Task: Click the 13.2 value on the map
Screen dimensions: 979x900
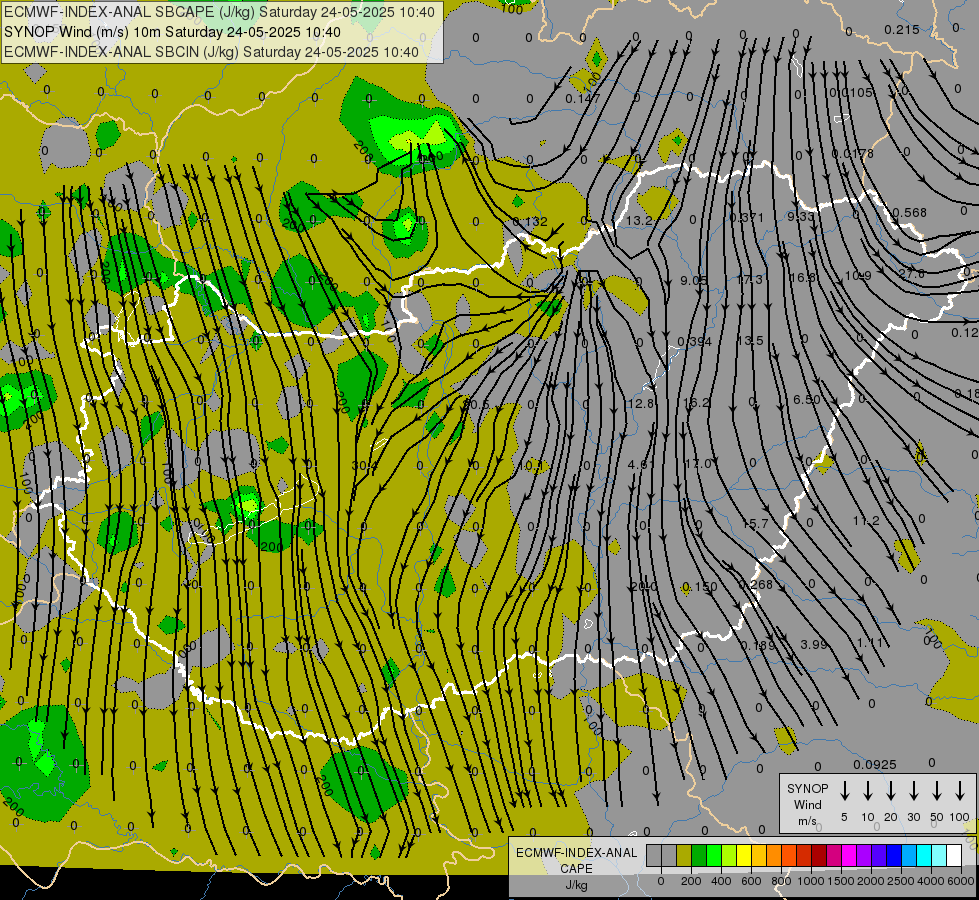Action: pyautogui.click(x=639, y=220)
